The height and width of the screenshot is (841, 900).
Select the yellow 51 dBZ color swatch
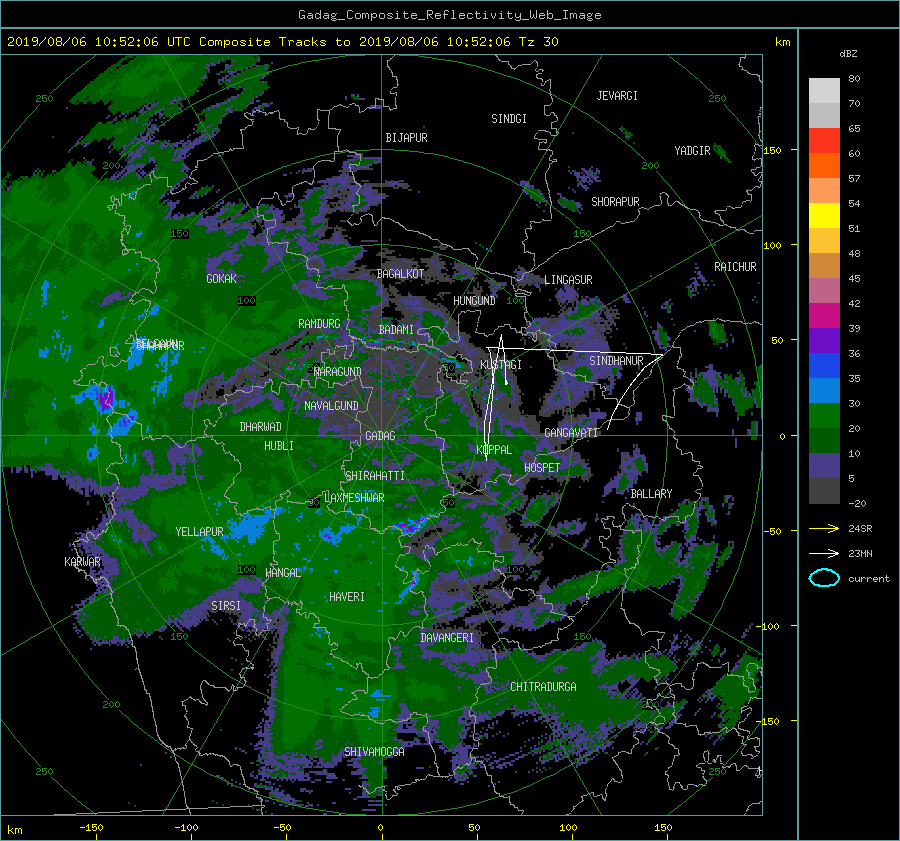click(x=824, y=216)
